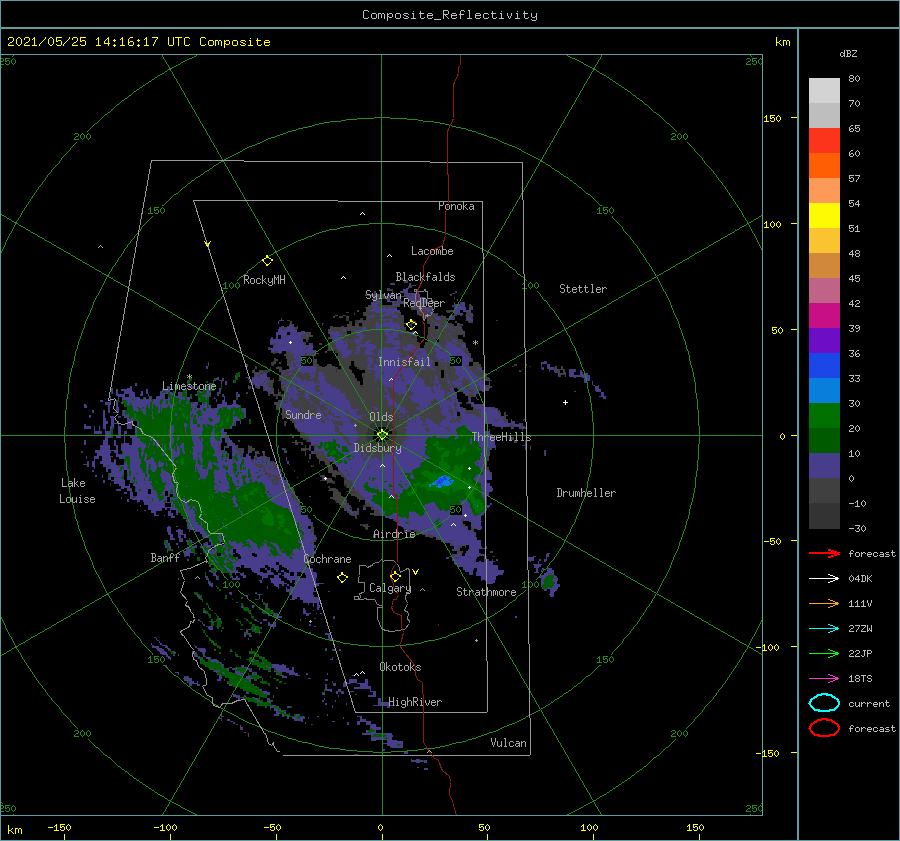The height and width of the screenshot is (841, 900).
Task: Click the cyan current ellipse icon
Action: [824, 703]
